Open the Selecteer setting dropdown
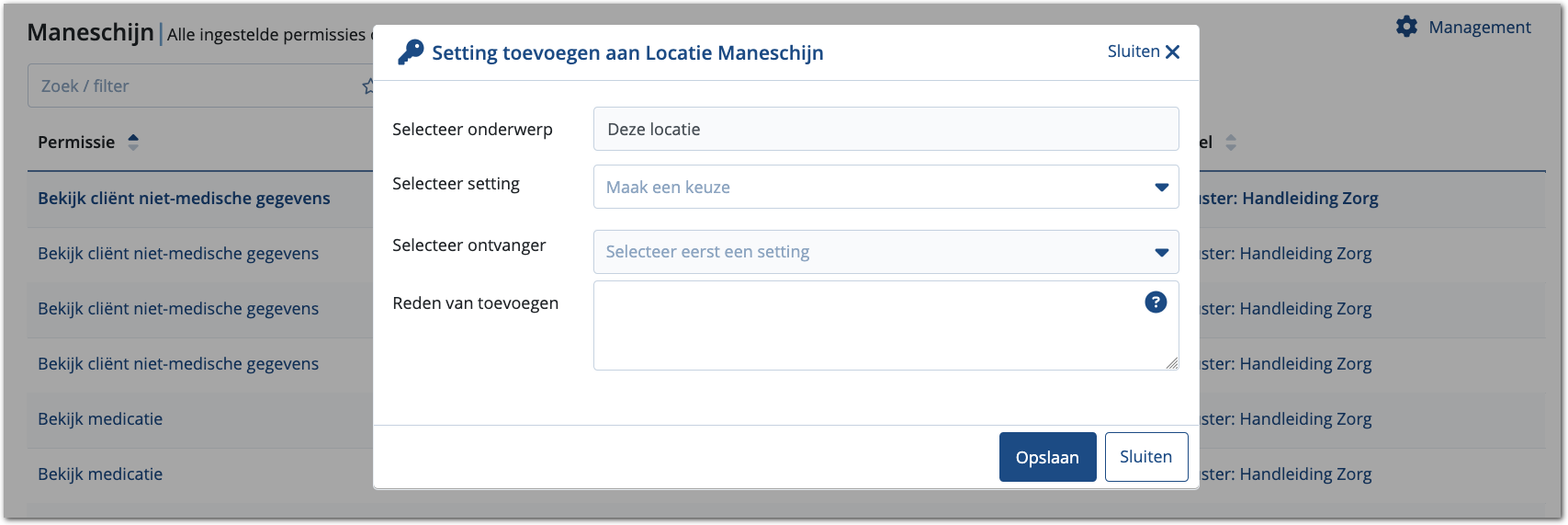This screenshot has width=1568, height=525. click(x=873, y=188)
